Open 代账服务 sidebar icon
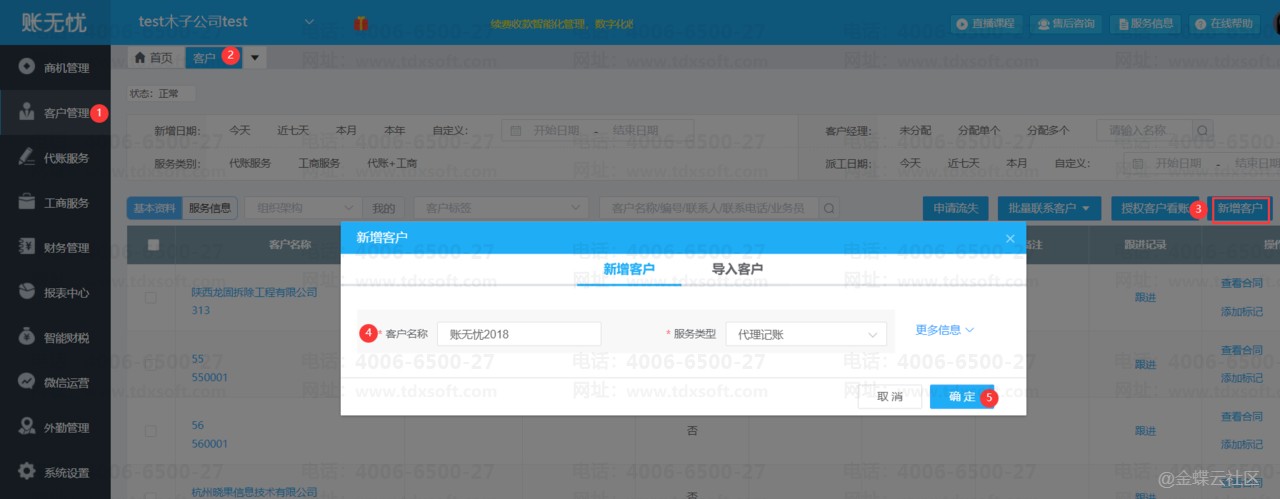Viewport: 1280px width, 499px height. pyautogui.click(x=27, y=157)
